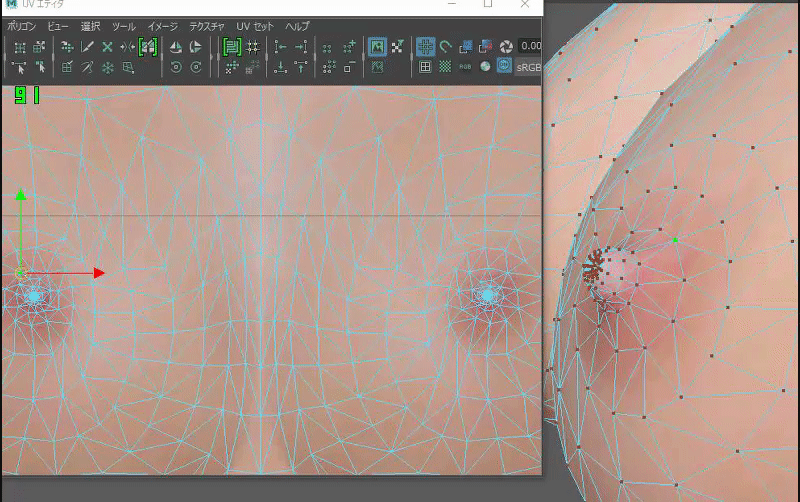Image resolution: width=800 pixels, height=502 pixels.
Task: Open the ヘルプ menu
Action: 298,26
